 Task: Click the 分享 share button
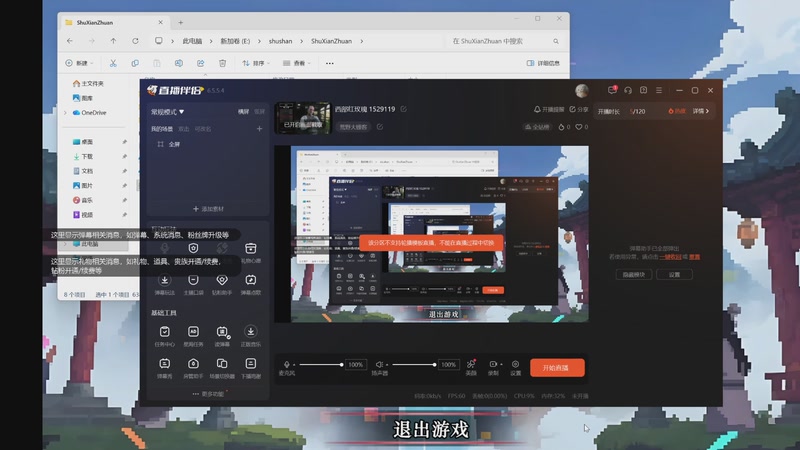tap(579, 110)
